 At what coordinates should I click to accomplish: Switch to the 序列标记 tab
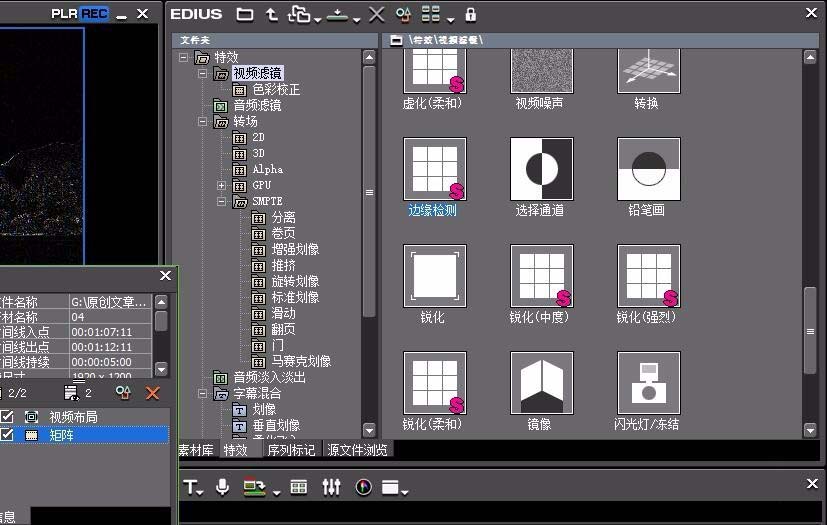pyautogui.click(x=291, y=450)
